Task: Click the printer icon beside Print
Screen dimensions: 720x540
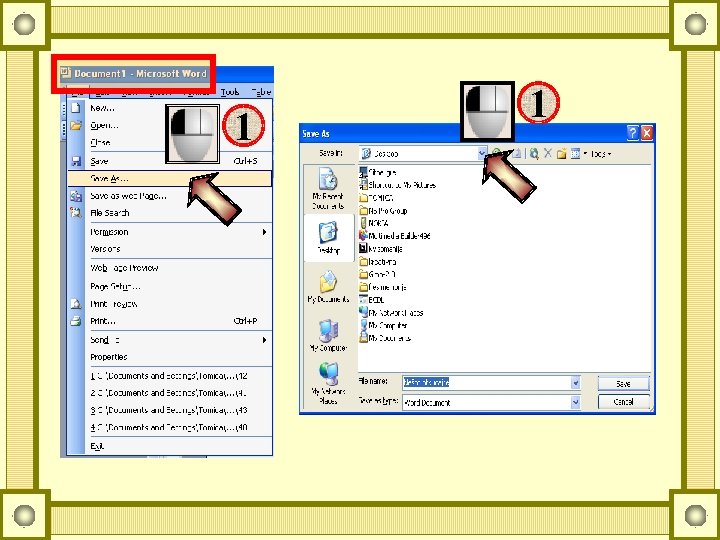Action: point(76,321)
